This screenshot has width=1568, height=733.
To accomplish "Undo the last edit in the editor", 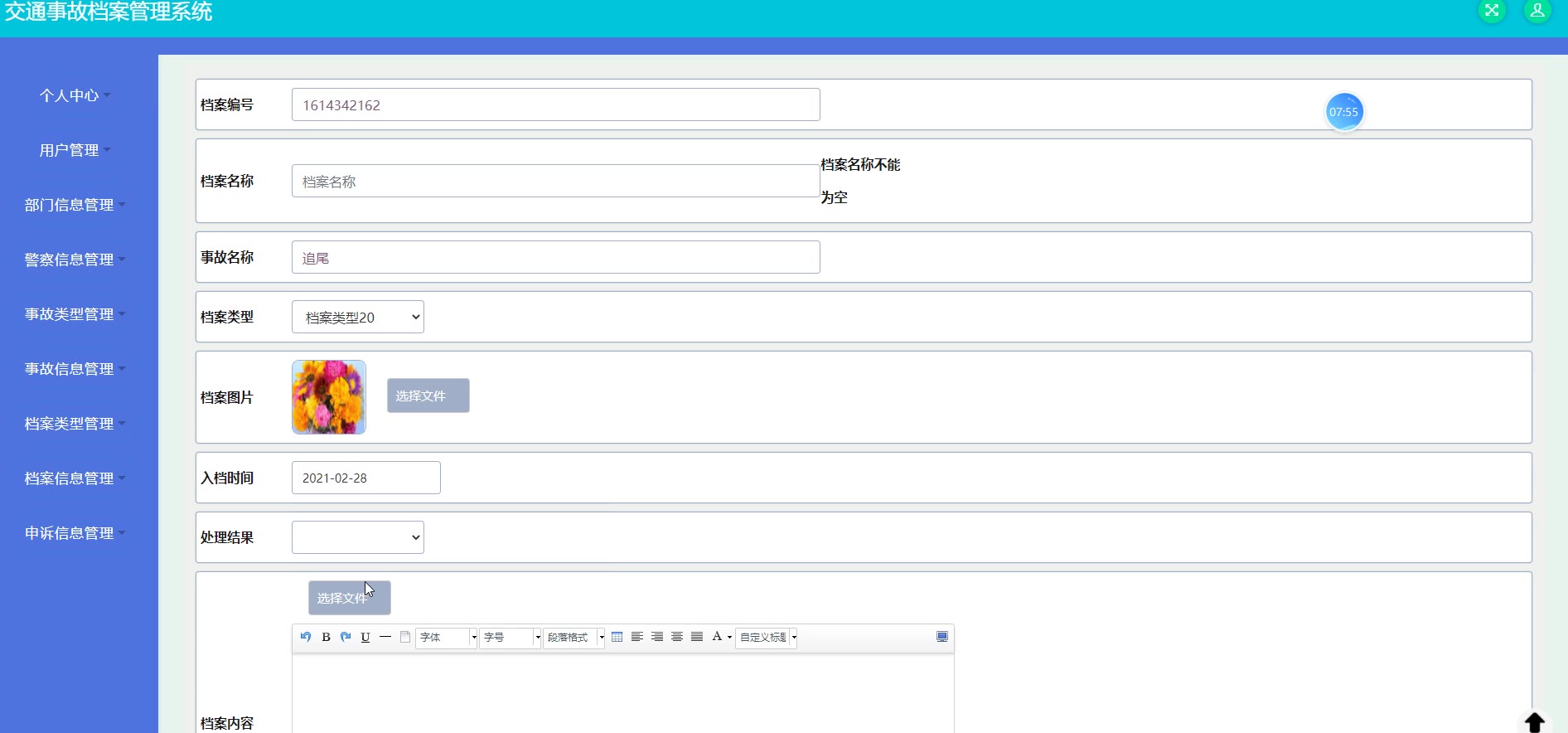I will [x=306, y=637].
